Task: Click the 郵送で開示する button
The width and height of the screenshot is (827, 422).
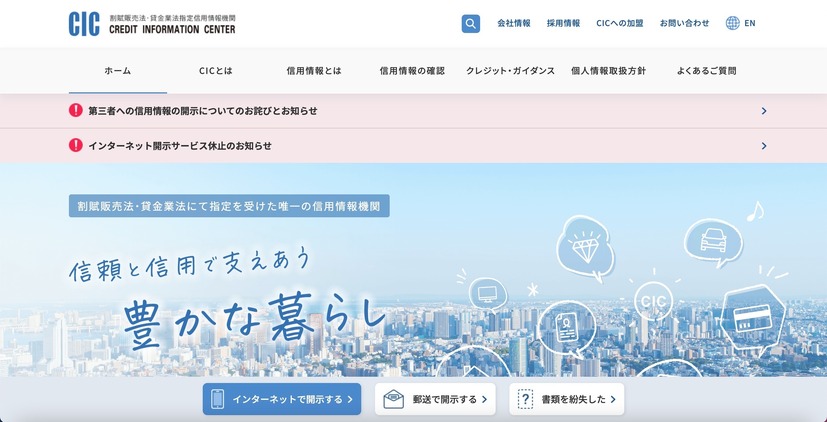Action: (x=436, y=399)
